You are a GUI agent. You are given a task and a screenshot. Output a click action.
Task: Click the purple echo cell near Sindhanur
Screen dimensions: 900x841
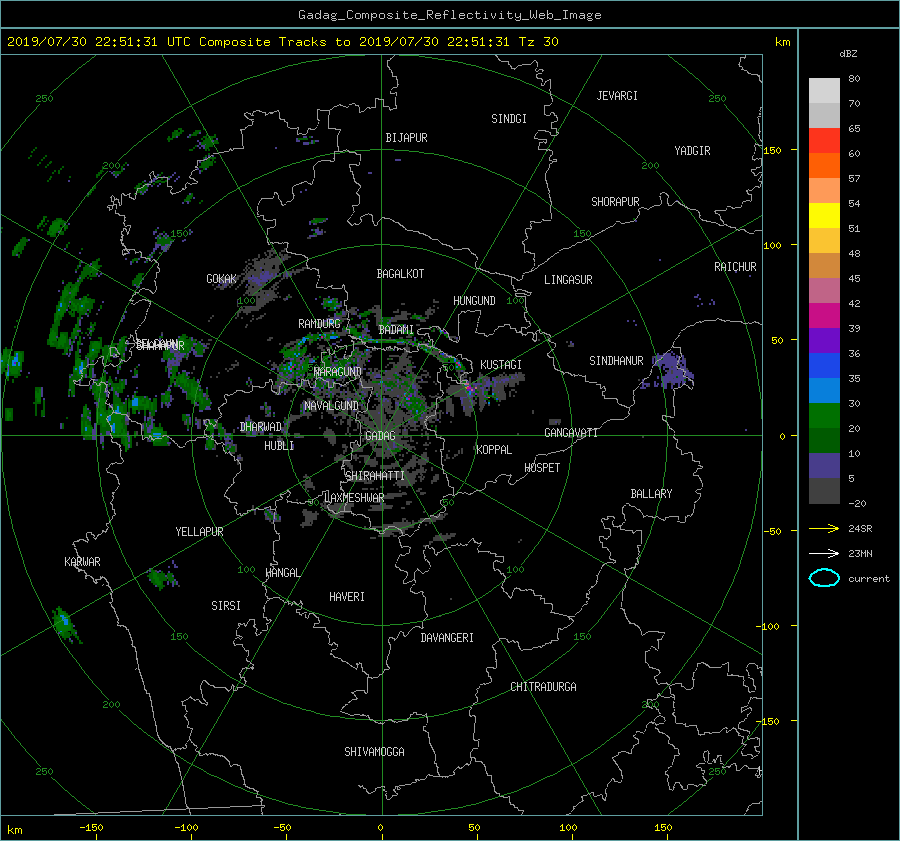672,370
